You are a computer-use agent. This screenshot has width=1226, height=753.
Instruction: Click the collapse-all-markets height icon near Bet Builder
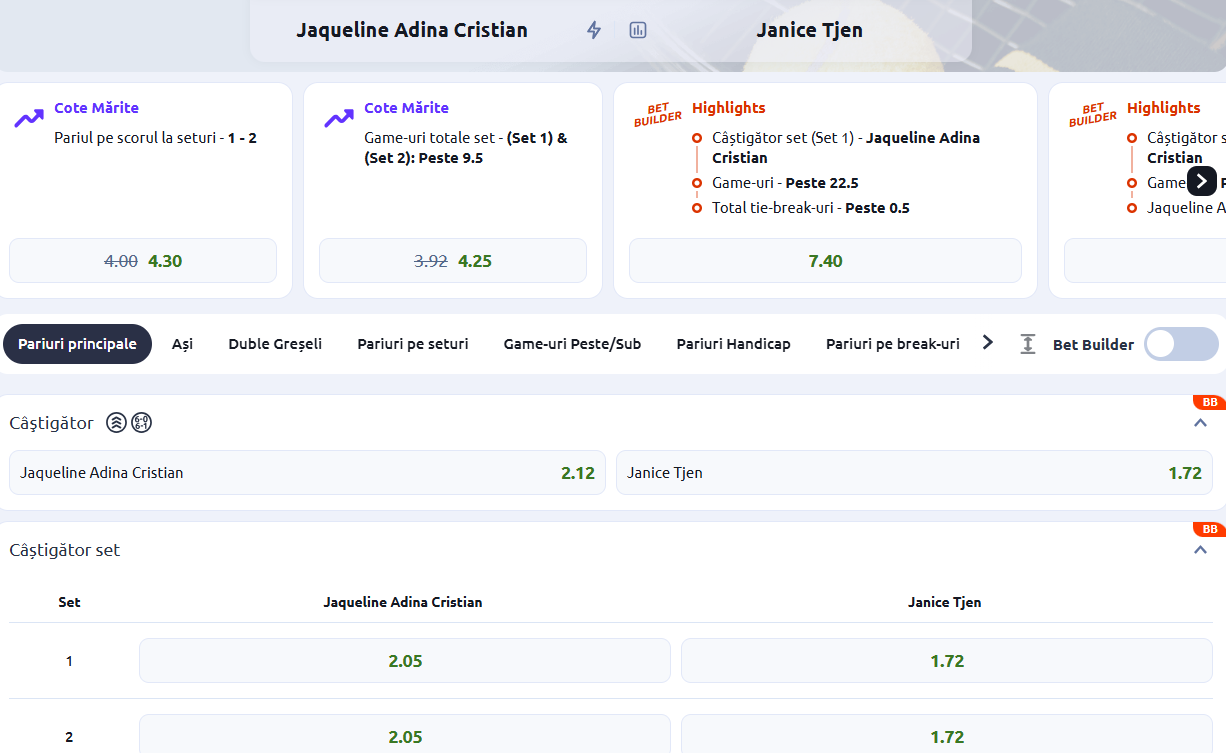click(x=1027, y=343)
